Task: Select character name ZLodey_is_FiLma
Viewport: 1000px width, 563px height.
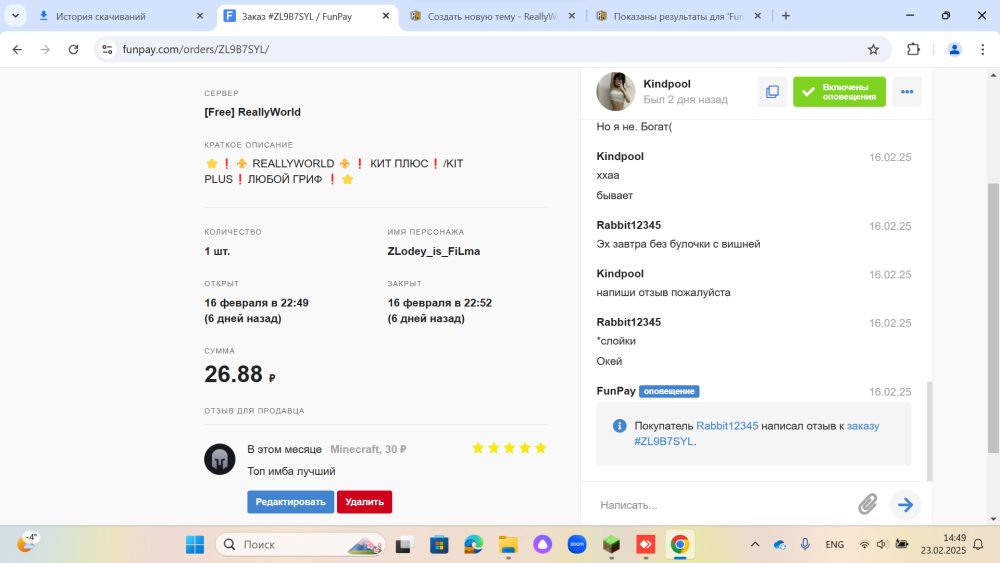Action: click(434, 251)
